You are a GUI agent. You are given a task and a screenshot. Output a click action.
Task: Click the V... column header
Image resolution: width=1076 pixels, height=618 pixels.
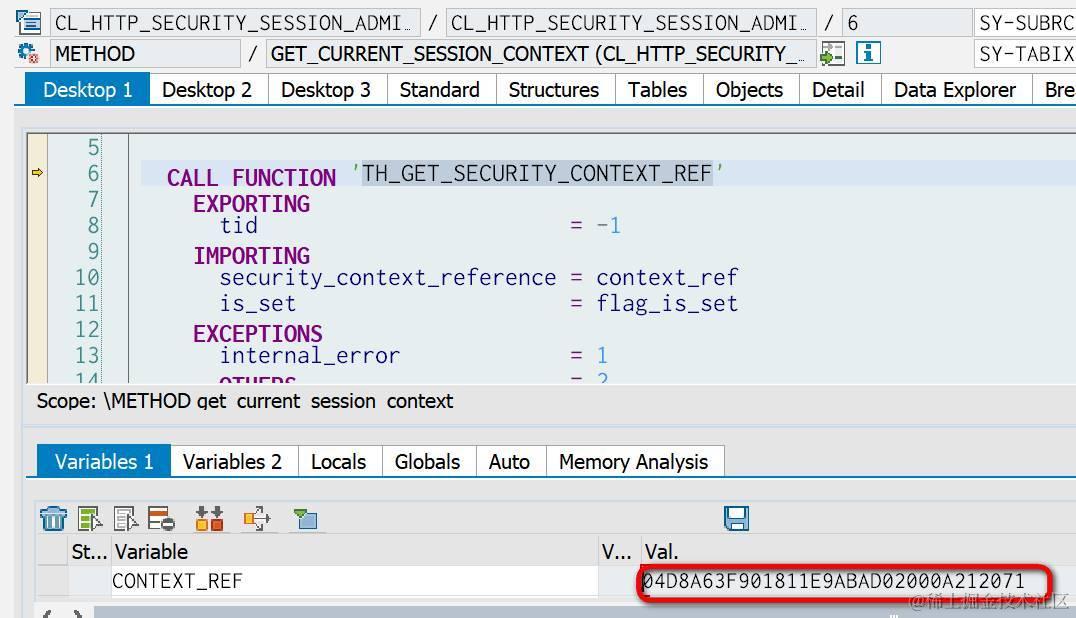[x=619, y=551]
